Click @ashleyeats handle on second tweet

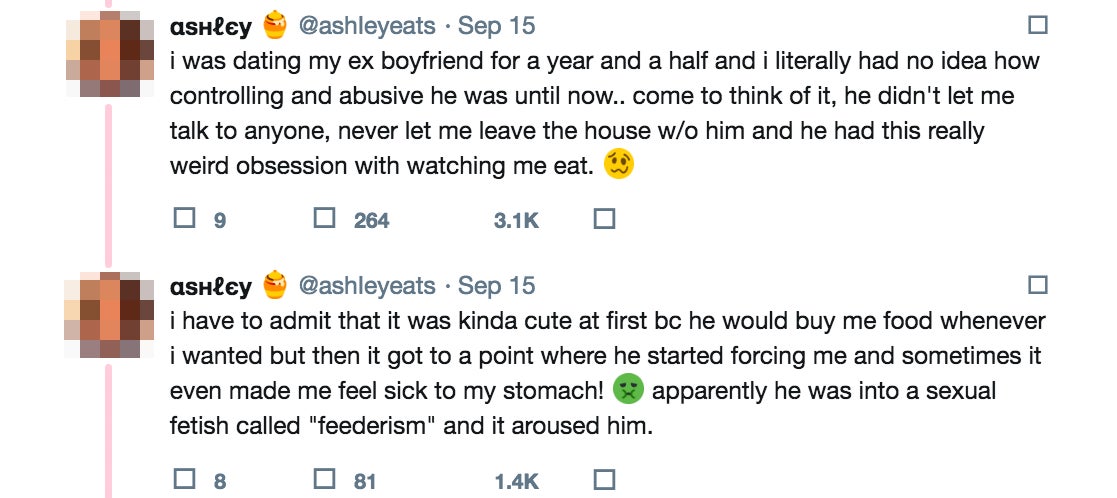point(367,286)
